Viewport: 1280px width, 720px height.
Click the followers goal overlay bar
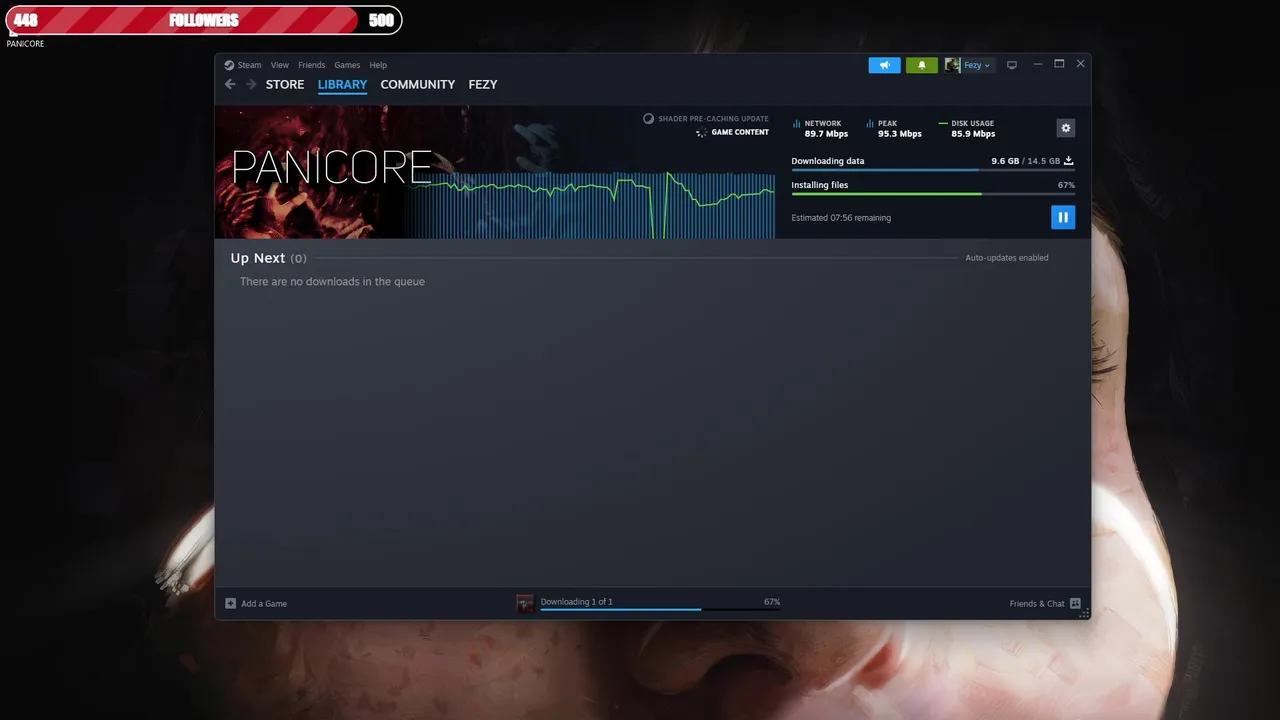coord(203,20)
